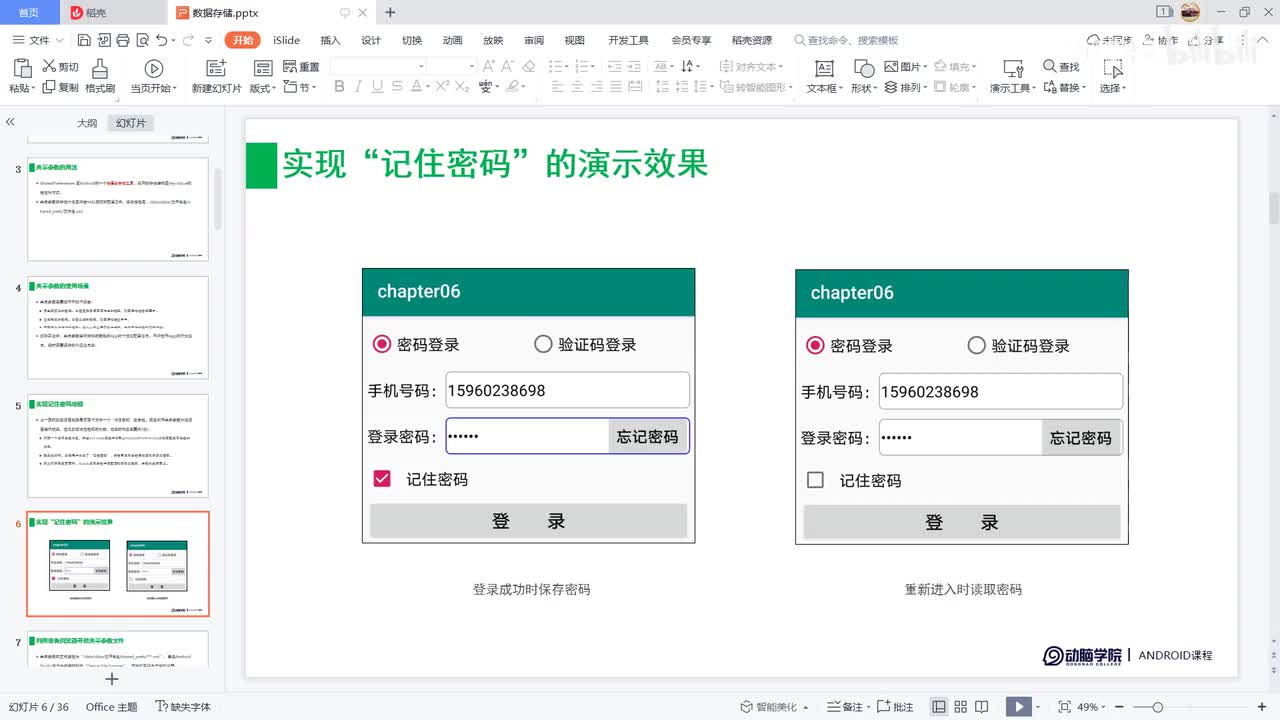This screenshot has width=1280, height=720.
Task: Click the decrease font size icon
Action: tap(508, 66)
